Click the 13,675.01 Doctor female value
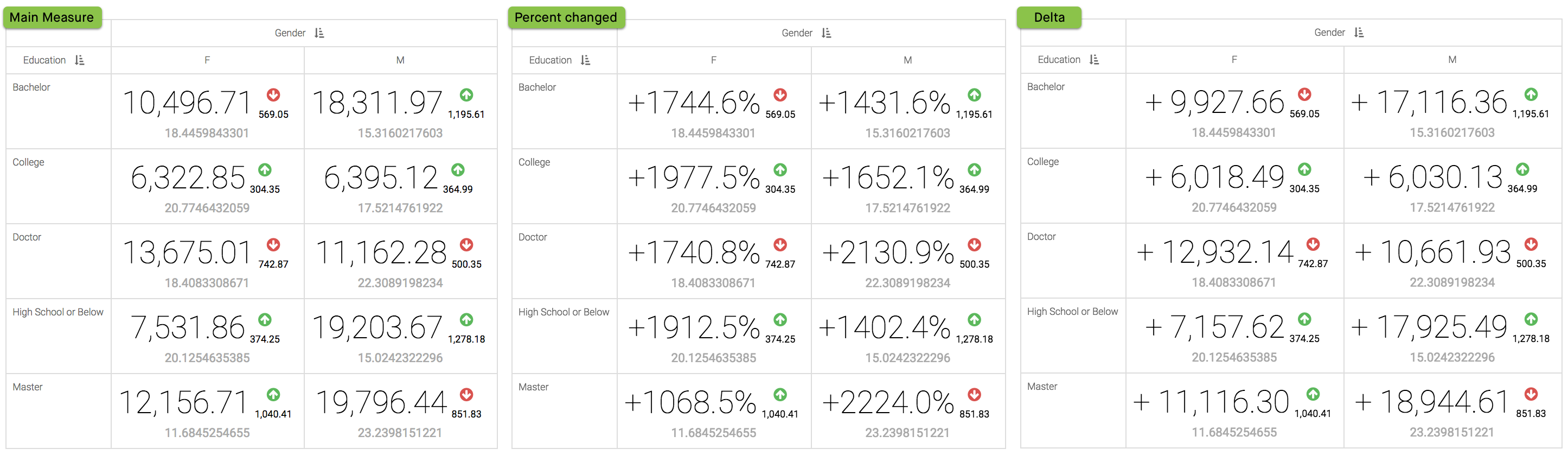1568x455 pixels. [187, 253]
